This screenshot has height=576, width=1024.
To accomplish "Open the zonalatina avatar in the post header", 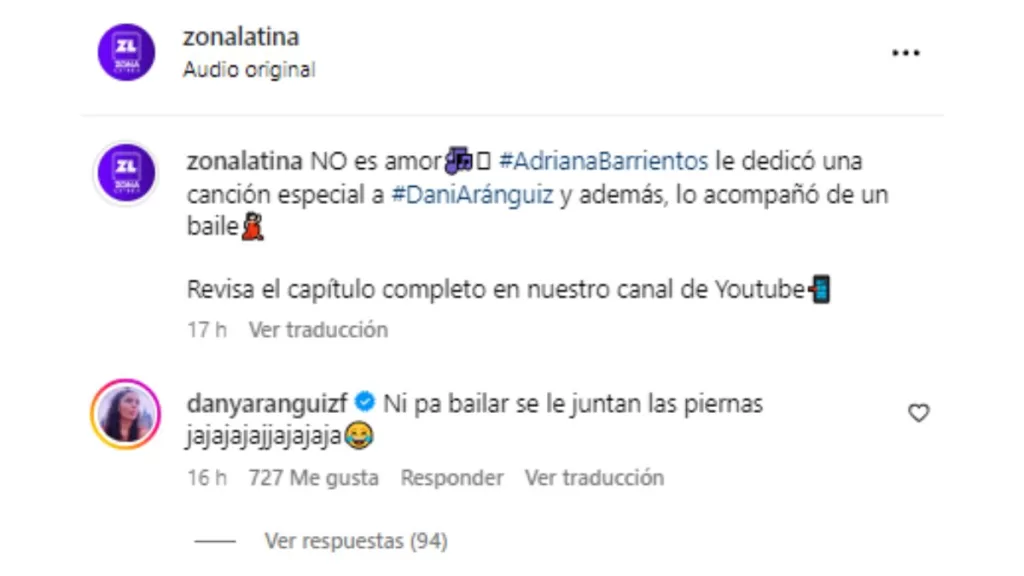I will [x=126, y=52].
